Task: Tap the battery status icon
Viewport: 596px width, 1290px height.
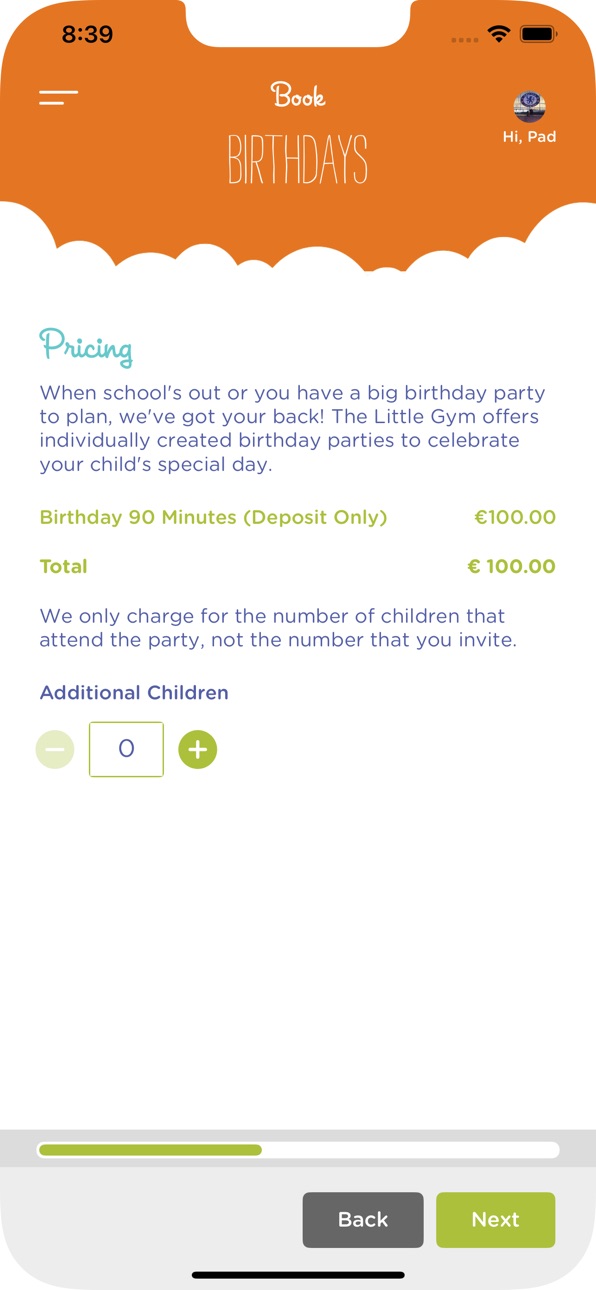Action: 538,35
